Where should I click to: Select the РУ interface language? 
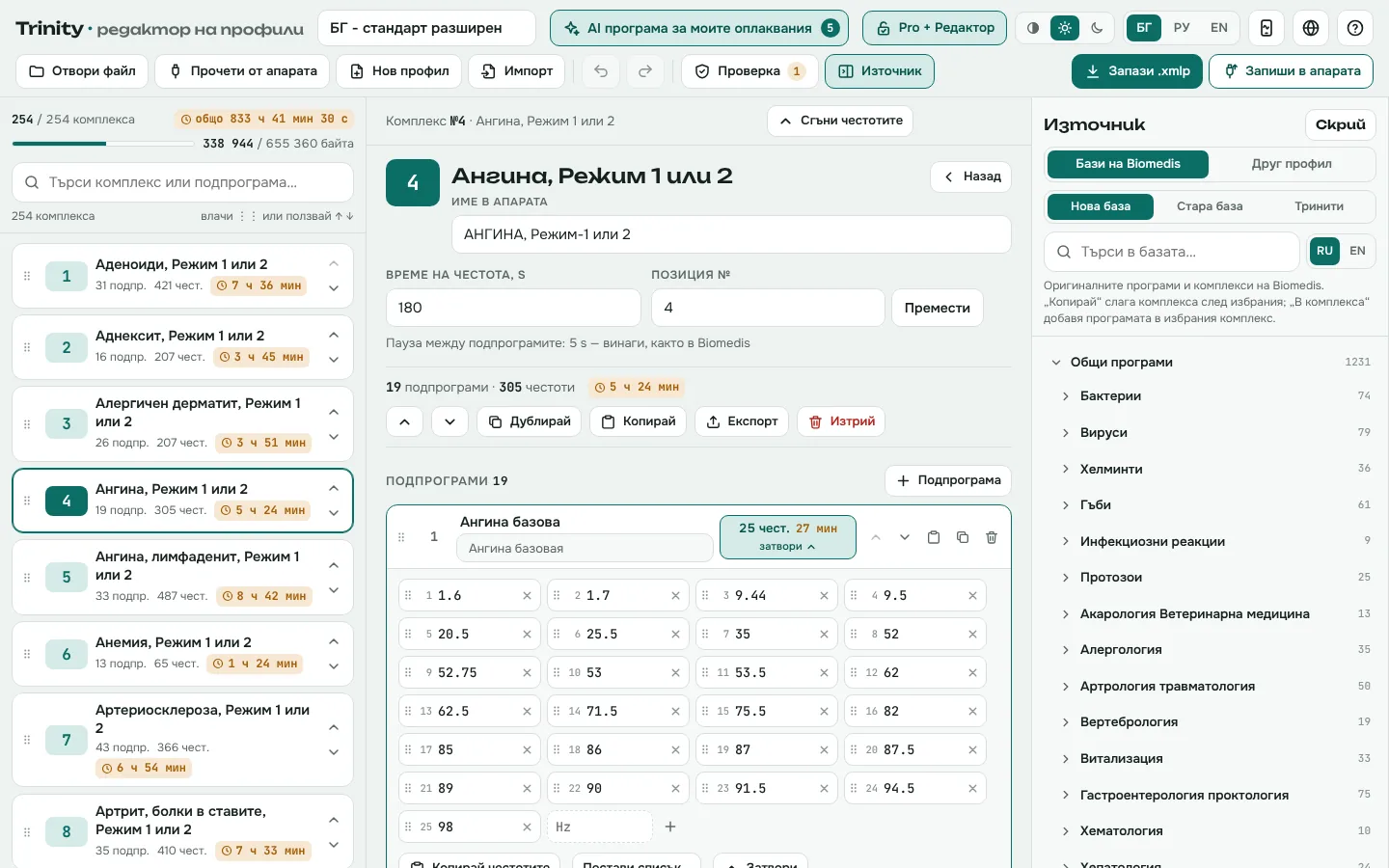1182,28
